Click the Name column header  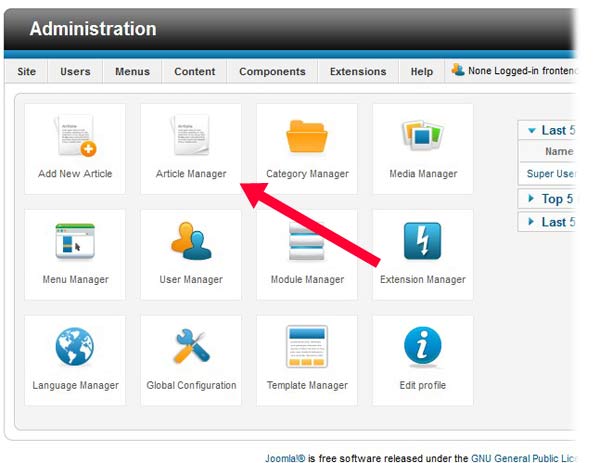tap(559, 152)
